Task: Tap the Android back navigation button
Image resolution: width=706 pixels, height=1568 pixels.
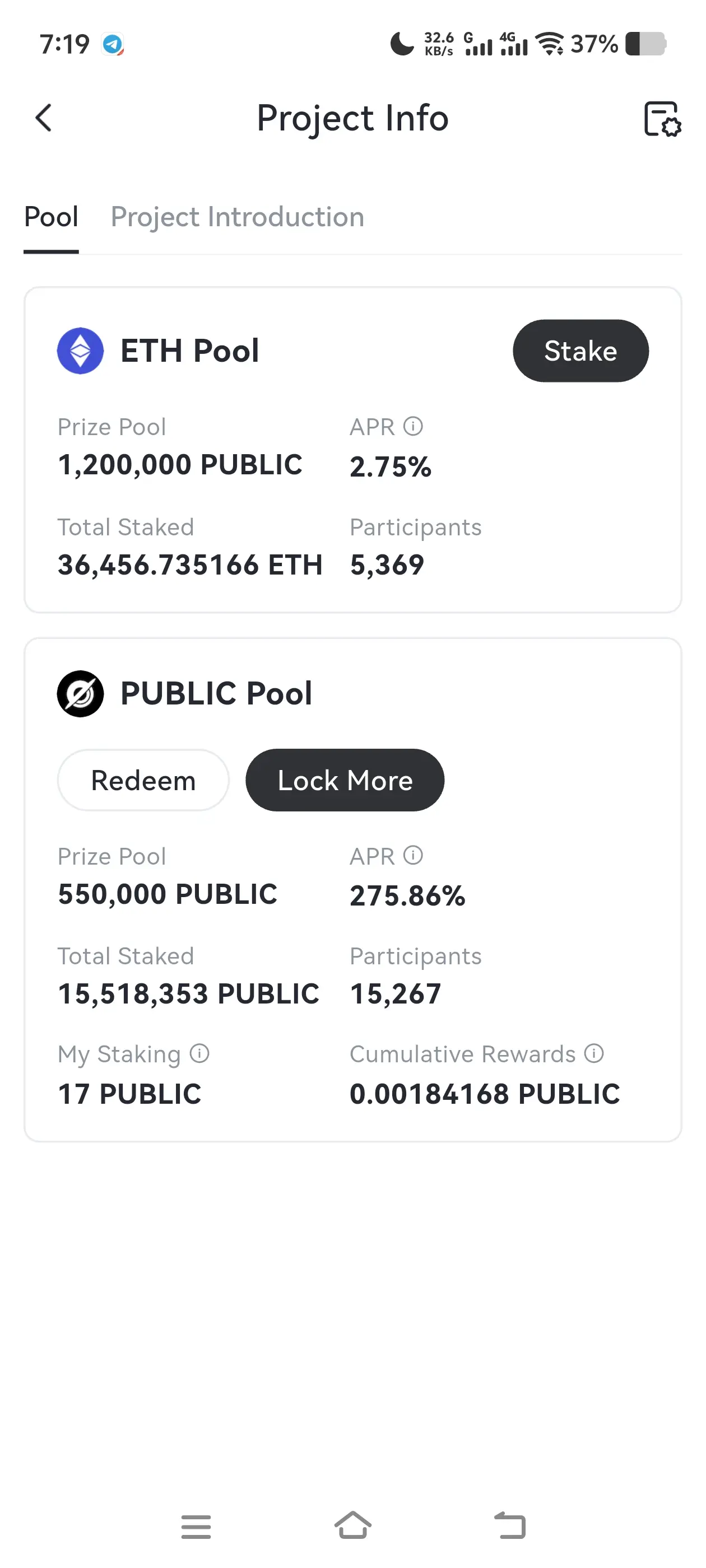Action: click(510, 1525)
